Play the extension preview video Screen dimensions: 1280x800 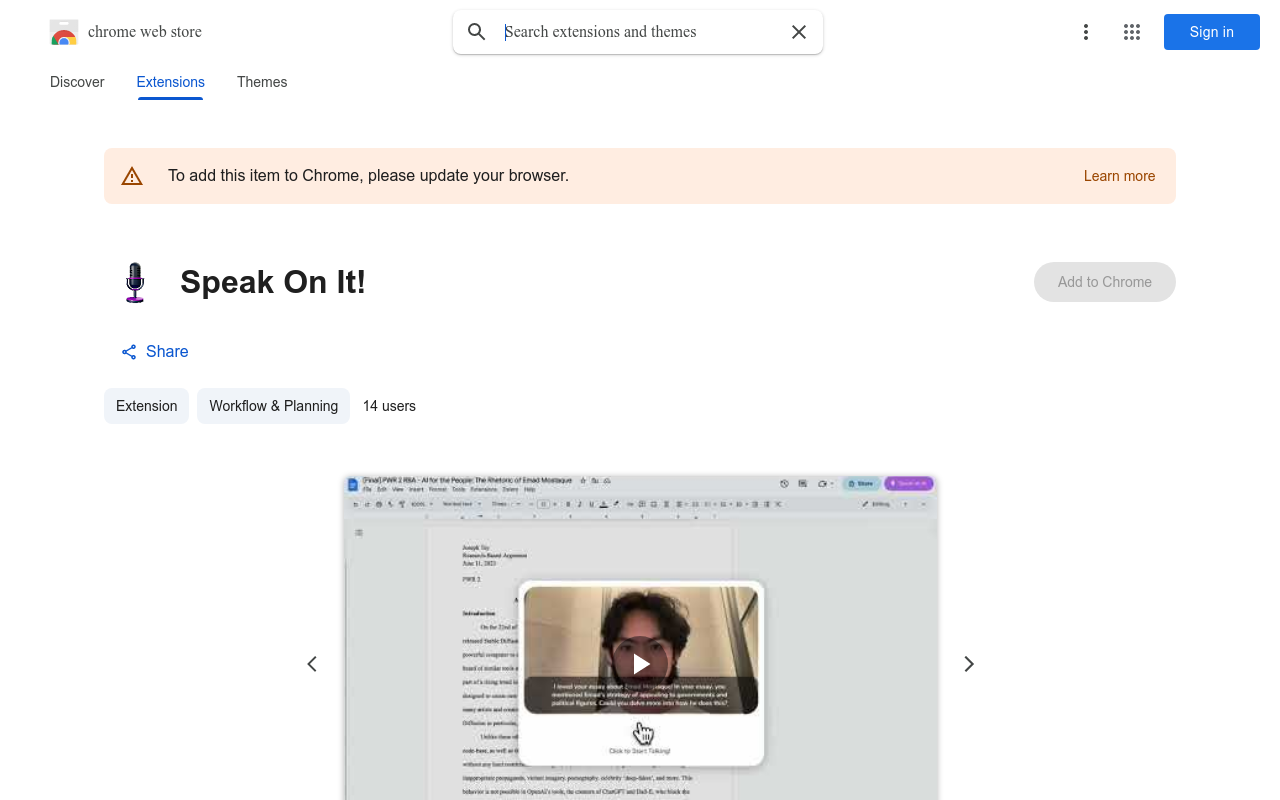pyautogui.click(x=641, y=664)
